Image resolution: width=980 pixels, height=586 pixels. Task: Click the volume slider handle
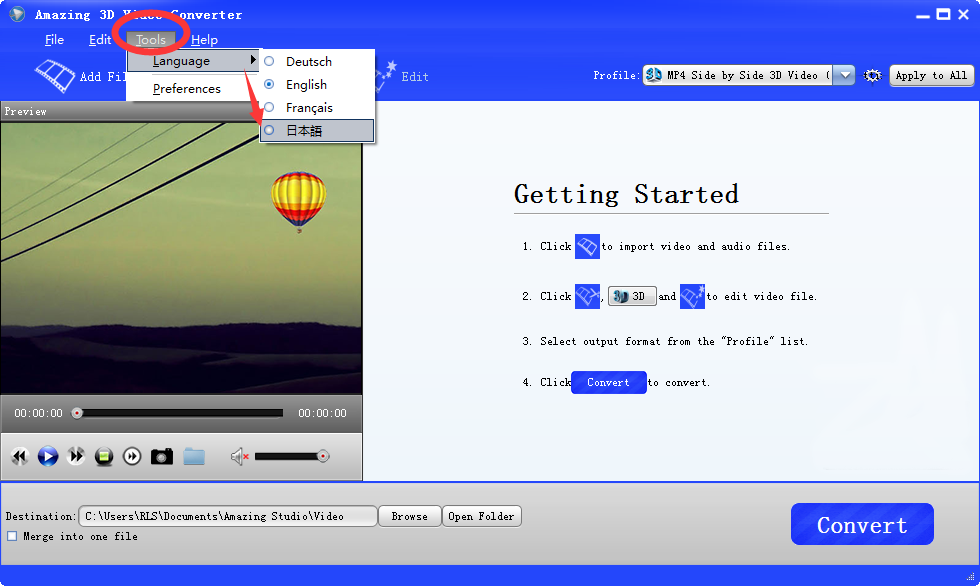pos(323,456)
